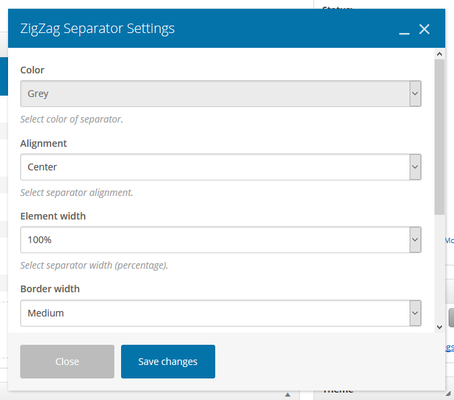Expand the Border width dropdown set to Medium
Screen dimensions: 454x400
pos(221,313)
